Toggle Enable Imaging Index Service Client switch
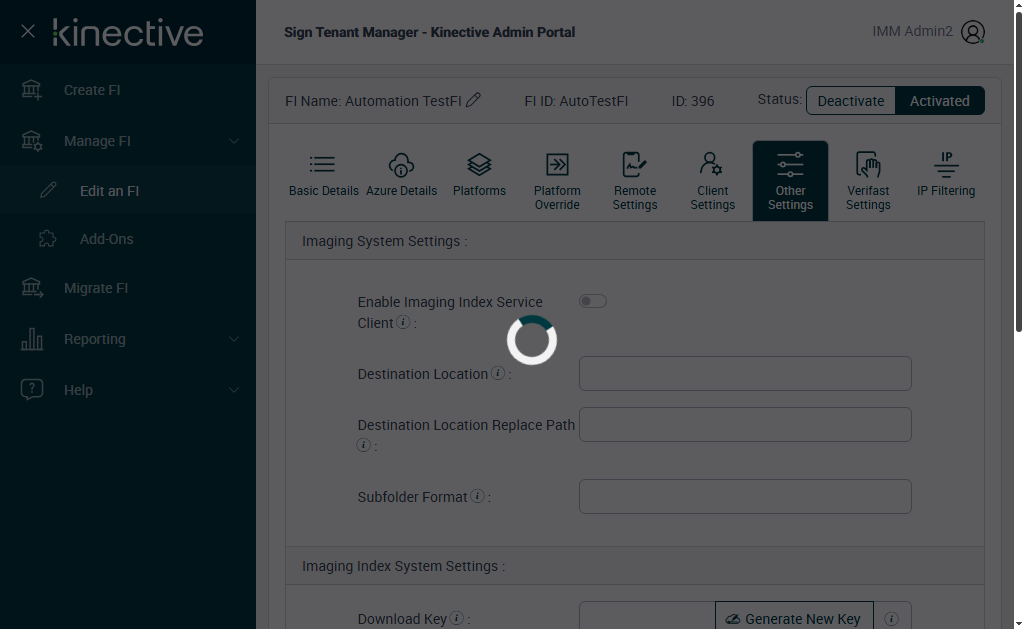1024x629 pixels. point(592,301)
